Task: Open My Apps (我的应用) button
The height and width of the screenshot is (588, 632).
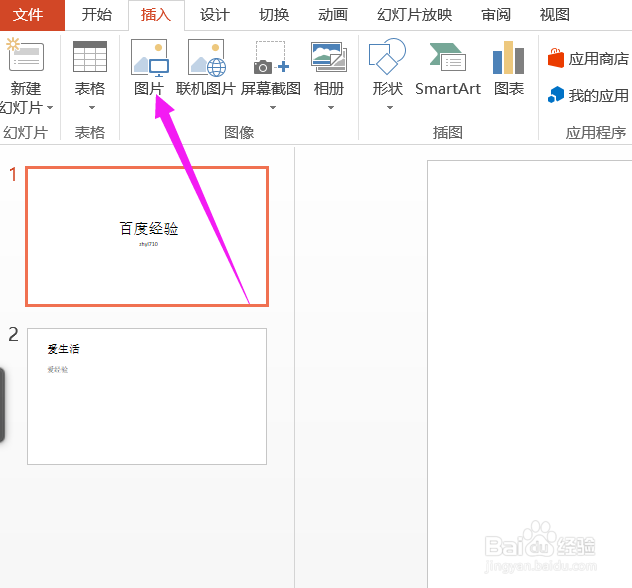Action: (588, 96)
